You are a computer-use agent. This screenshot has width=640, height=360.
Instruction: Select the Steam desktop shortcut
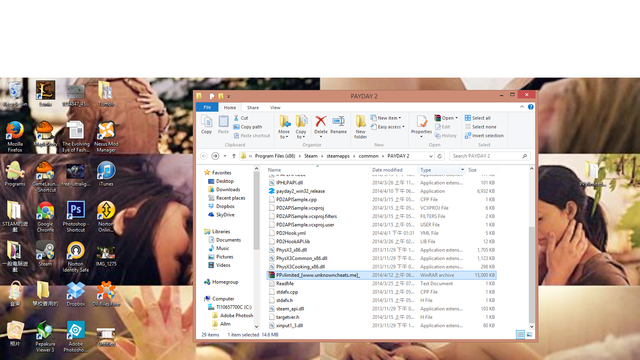pyautogui.click(x=45, y=253)
